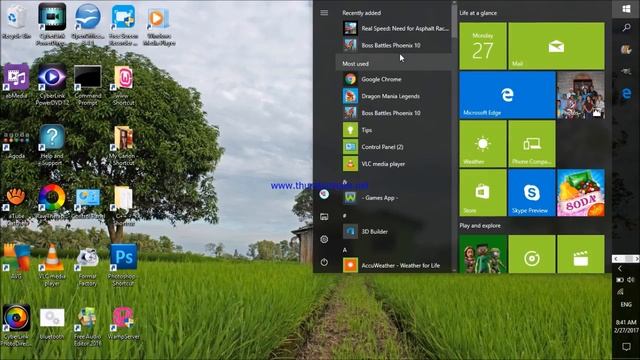Viewport: 640px width, 360px height.
Task: Click the '#' letter header in apps list
Action: pos(345,216)
